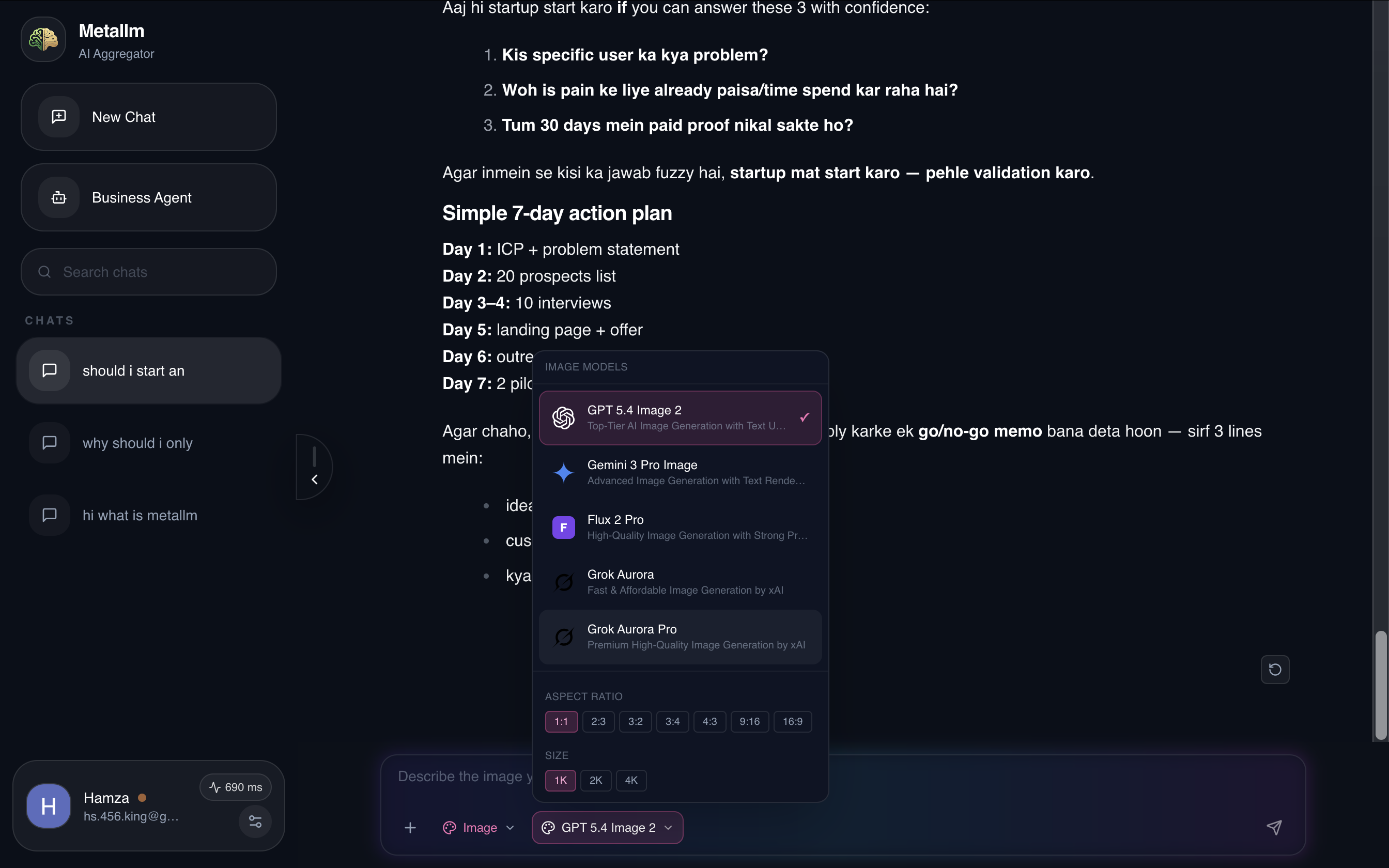
Task: Select Flux 2 Pro from image models
Action: tap(680, 527)
